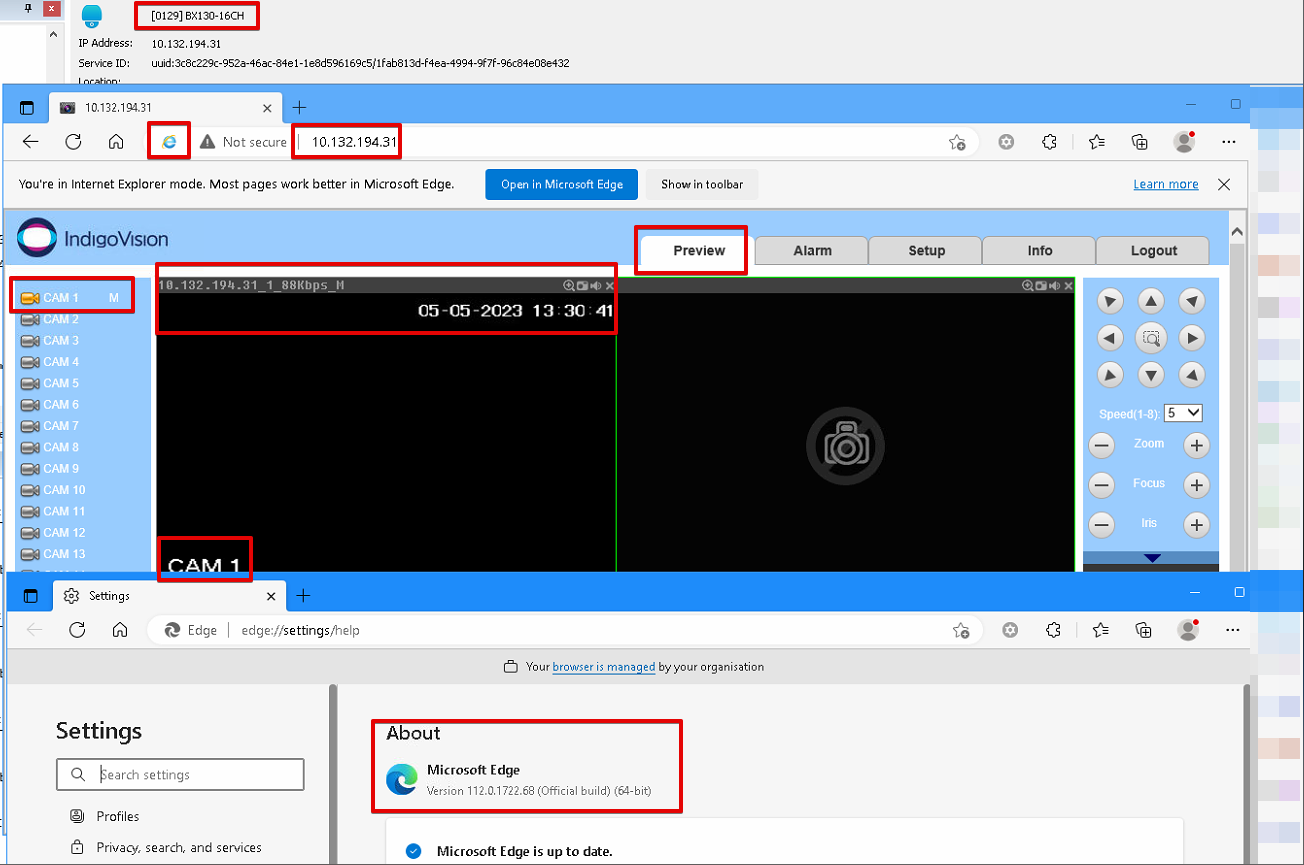This screenshot has height=865, width=1304.
Task: Click Home button in the Settings window
Action: (120, 630)
